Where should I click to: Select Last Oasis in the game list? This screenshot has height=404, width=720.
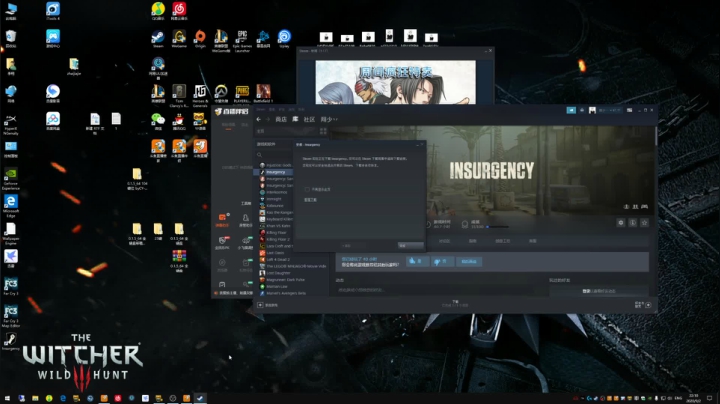pos(274,252)
